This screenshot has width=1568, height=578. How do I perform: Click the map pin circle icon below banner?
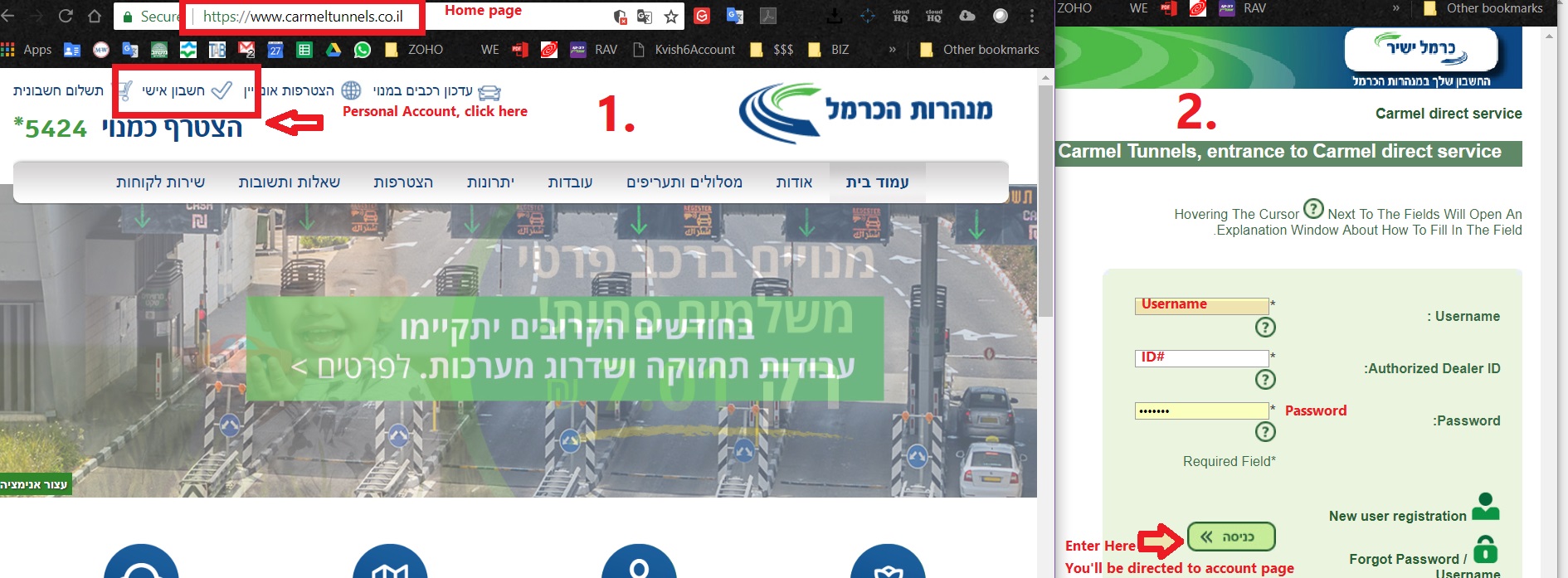(639, 561)
